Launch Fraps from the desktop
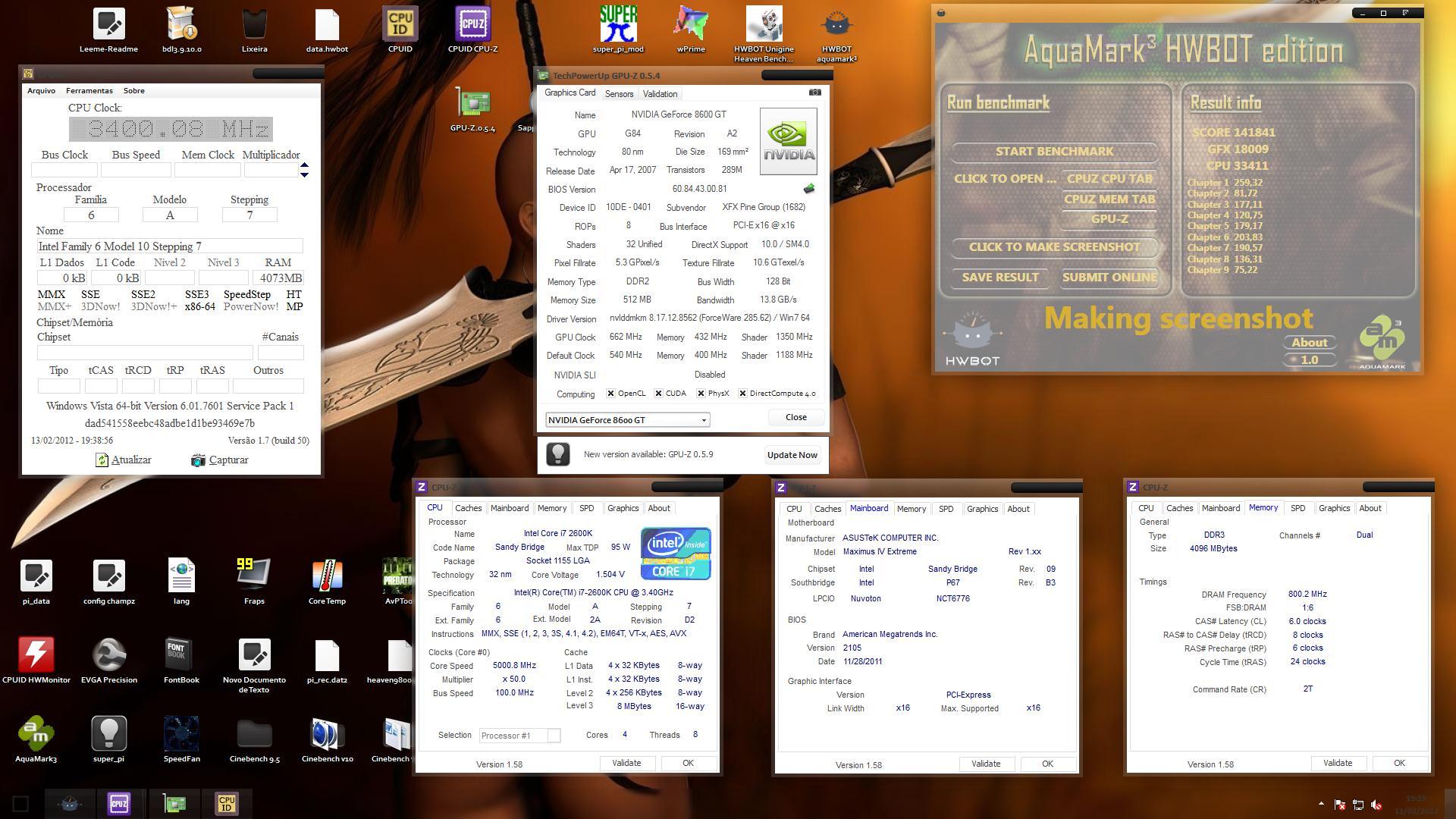Screen dimensions: 1456x819 pos(254,582)
